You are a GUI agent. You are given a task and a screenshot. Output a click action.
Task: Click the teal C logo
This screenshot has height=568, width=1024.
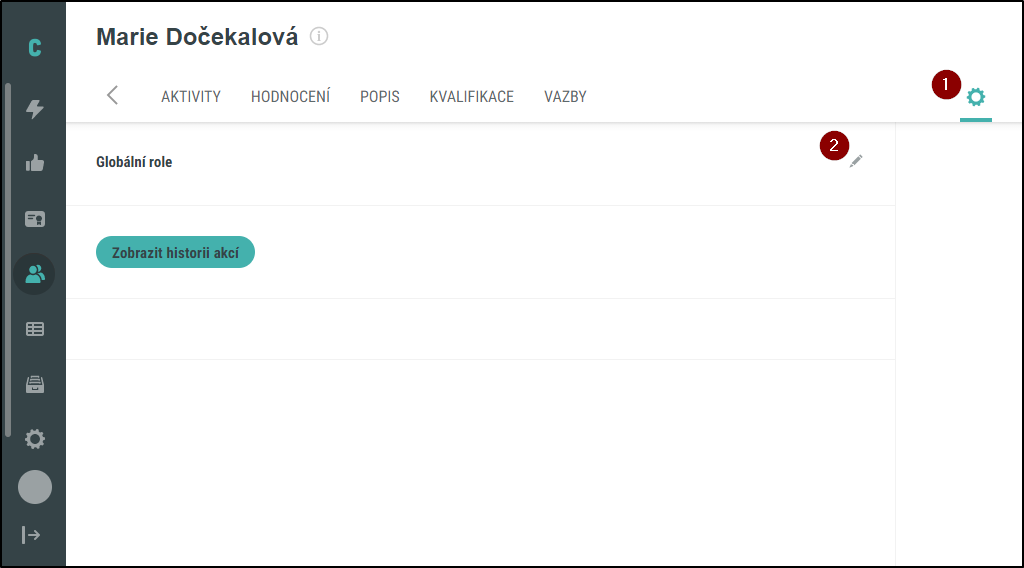click(x=35, y=48)
